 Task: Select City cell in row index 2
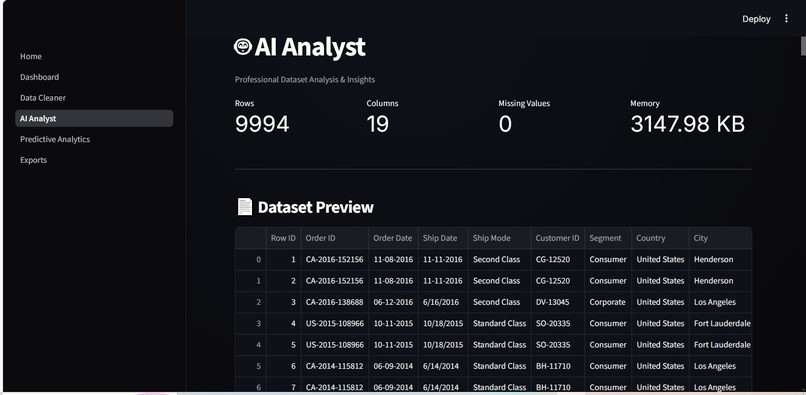click(721, 302)
